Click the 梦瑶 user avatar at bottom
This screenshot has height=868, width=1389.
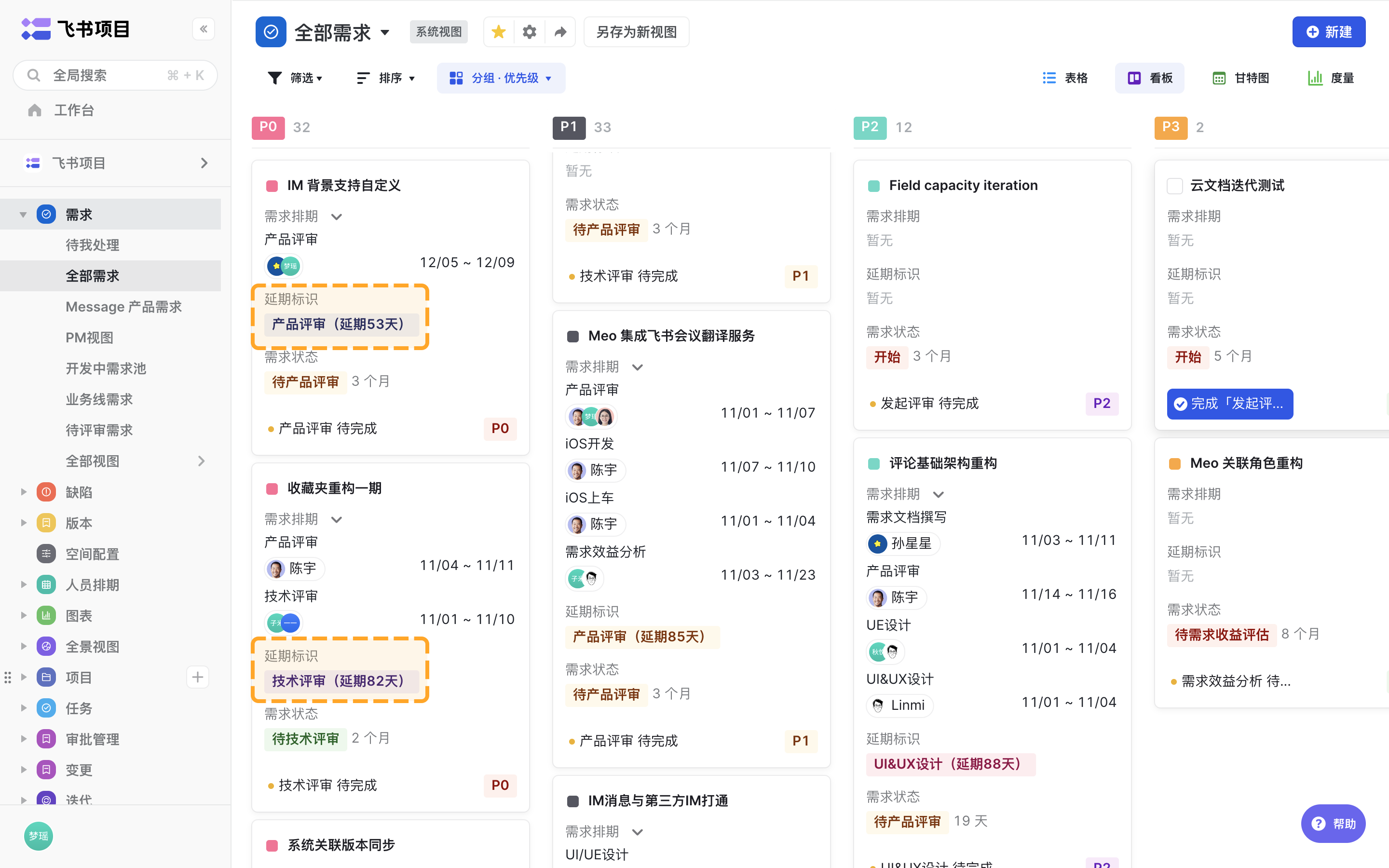click(39, 836)
